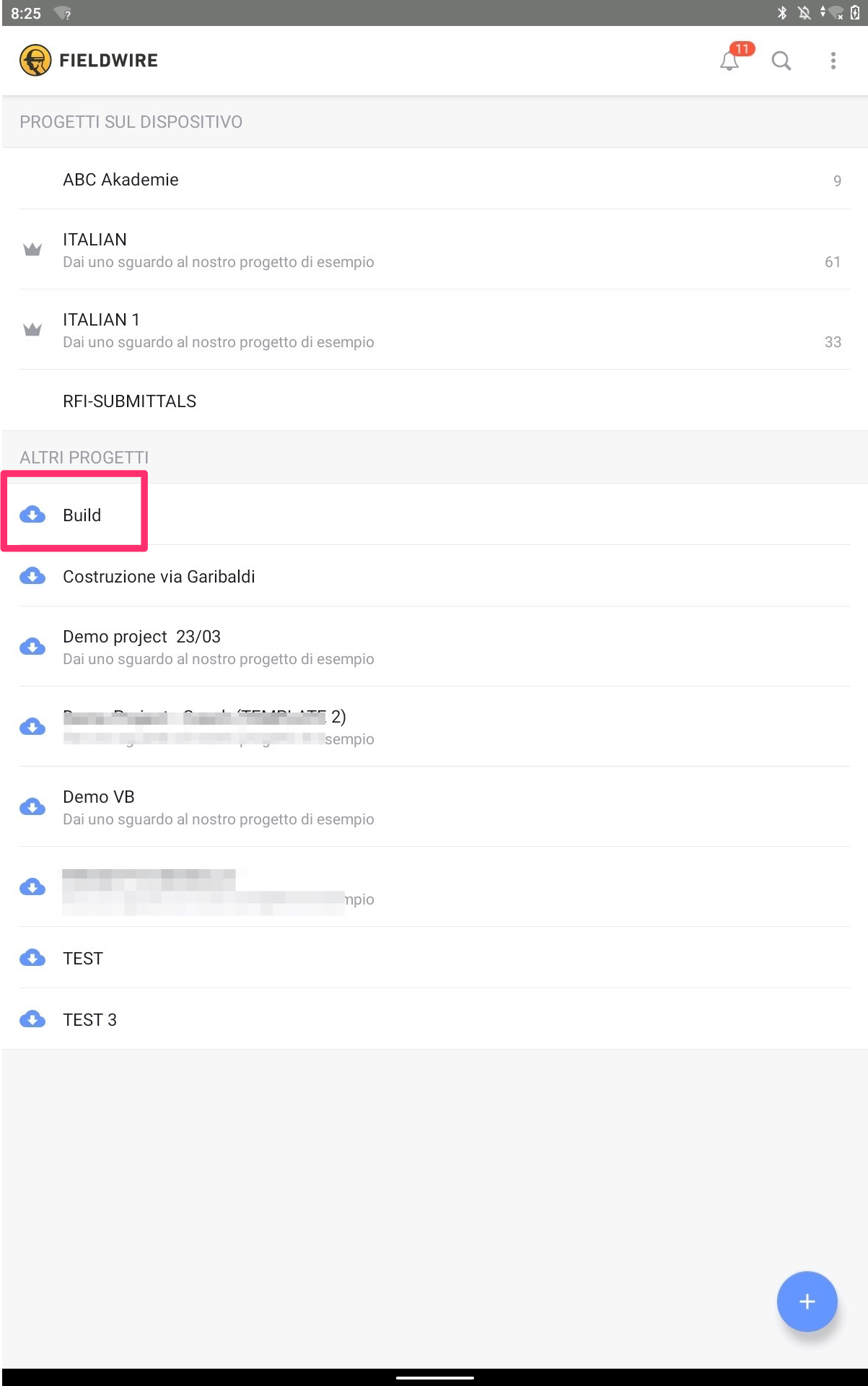Viewport: 868px width, 1386px height.
Task: Select Costruzione via Garibaldi project
Action: tap(434, 576)
